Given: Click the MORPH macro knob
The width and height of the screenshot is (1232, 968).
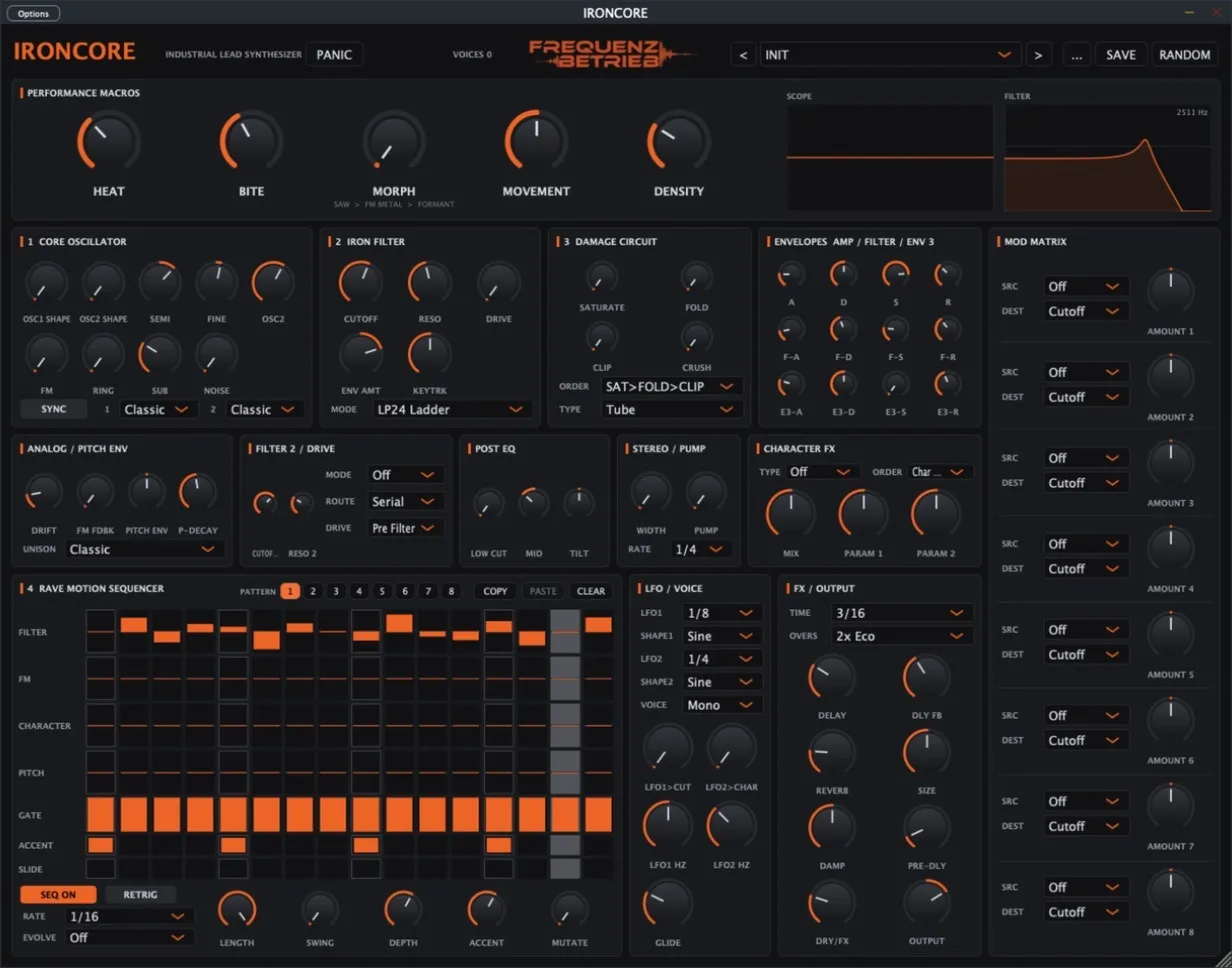Looking at the screenshot, I should (394, 143).
